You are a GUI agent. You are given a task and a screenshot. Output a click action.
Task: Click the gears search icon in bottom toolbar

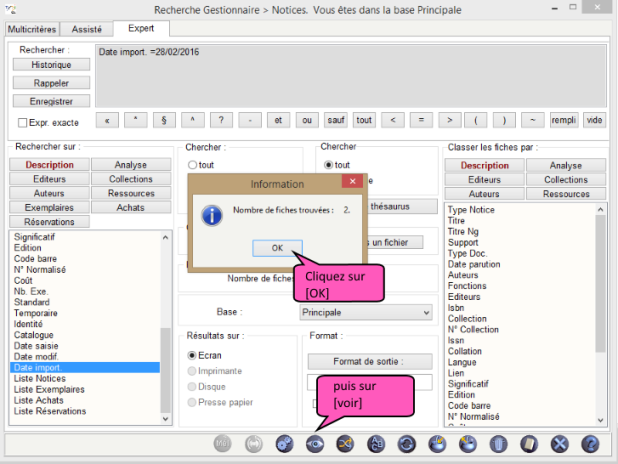click(x=284, y=444)
